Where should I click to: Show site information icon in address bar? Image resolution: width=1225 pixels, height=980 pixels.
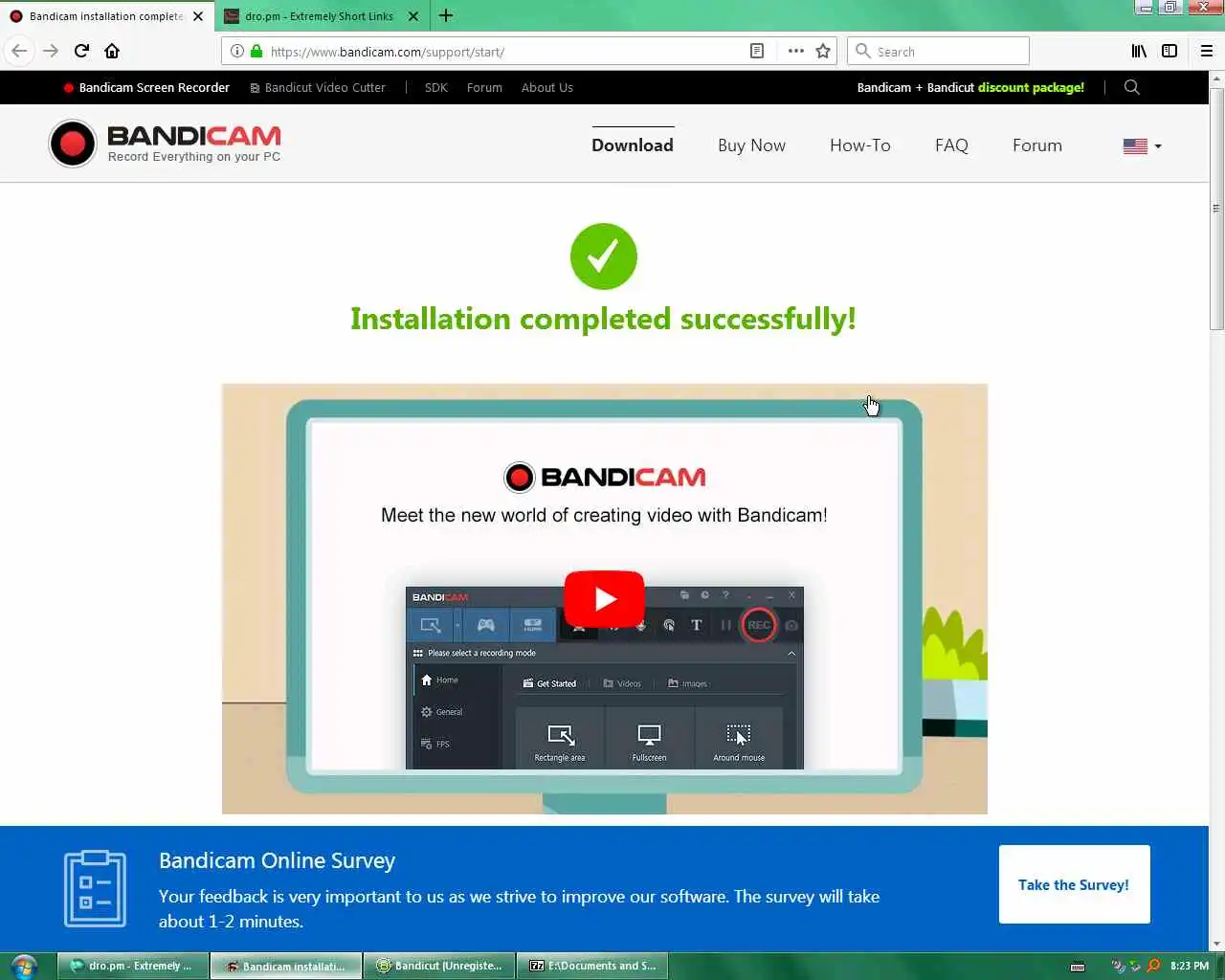click(236, 52)
